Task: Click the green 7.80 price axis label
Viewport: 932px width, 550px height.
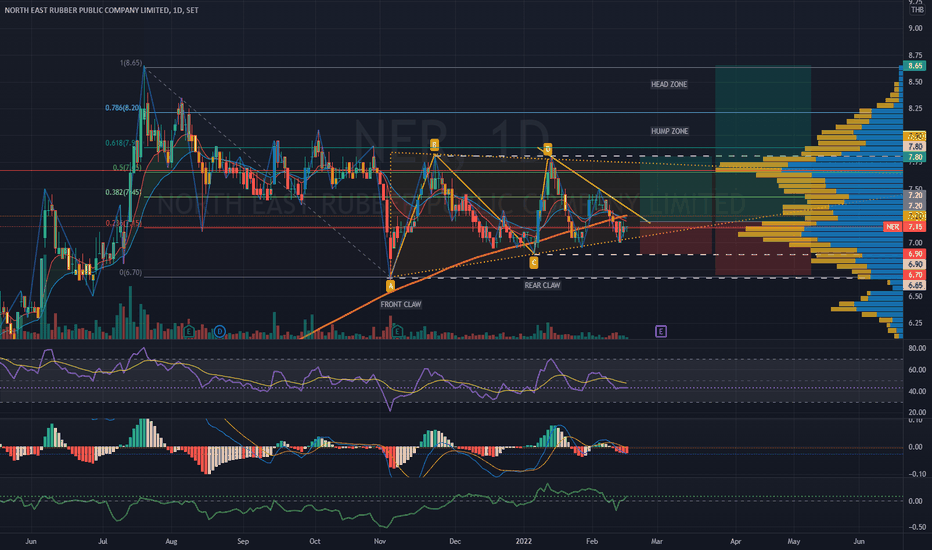Action: tap(914, 158)
